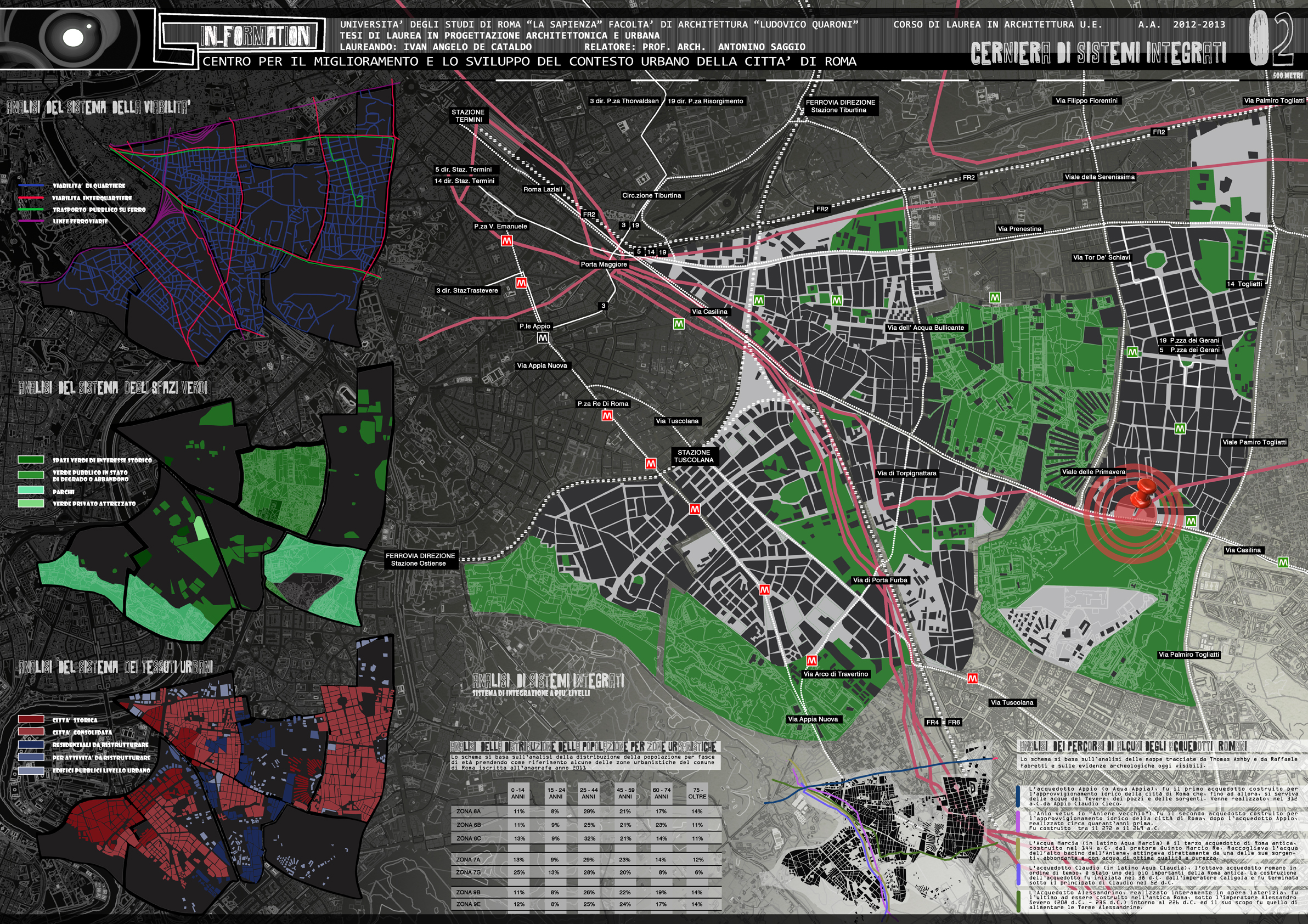Click the red pushpin location marker

pyautogui.click(x=1142, y=495)
